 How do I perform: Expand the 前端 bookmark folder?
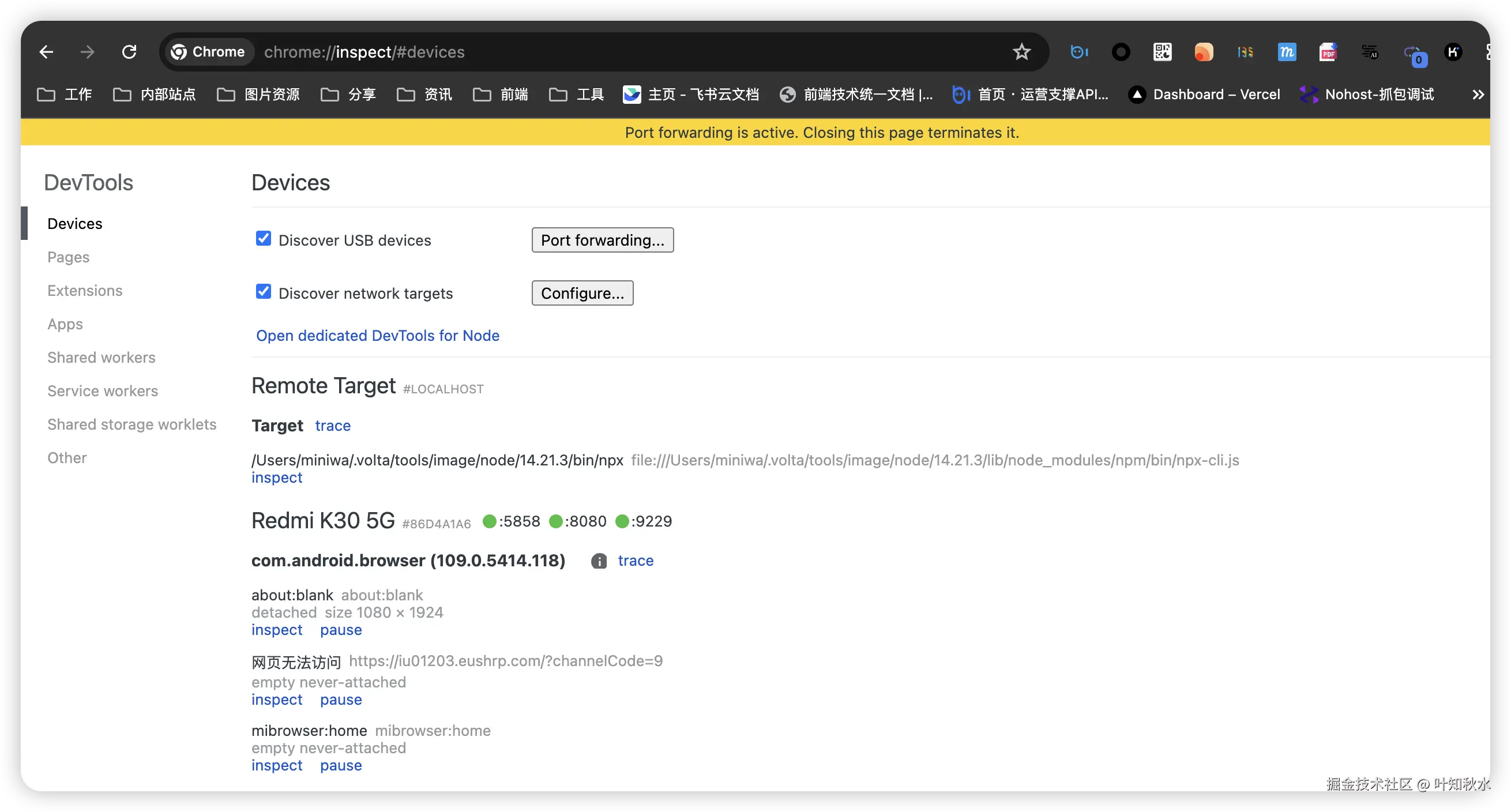click(x=501, y=95)
